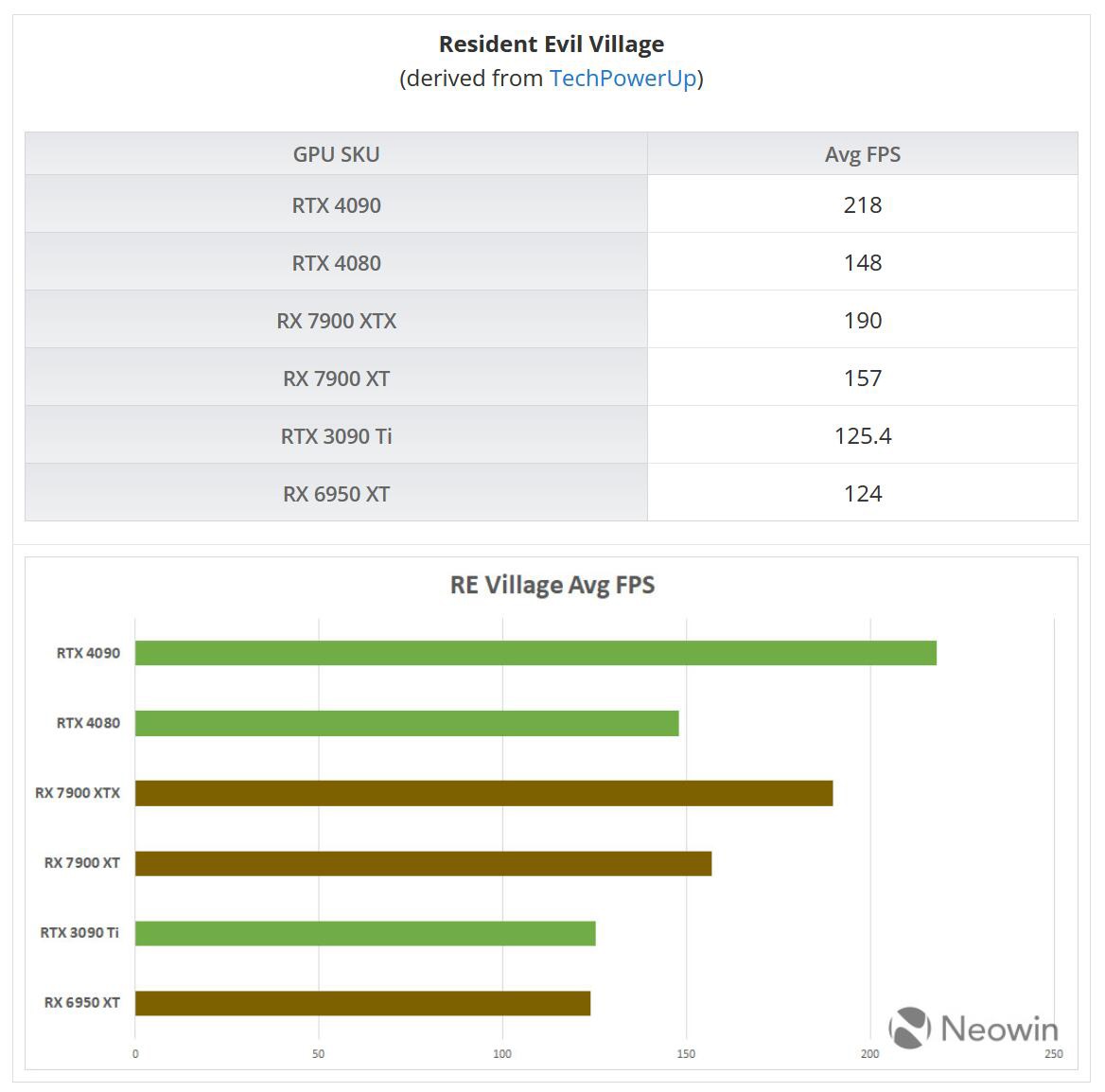The image size is (1105, 1092).
Task: Select the Avg FPS column header
Action: 863,153
